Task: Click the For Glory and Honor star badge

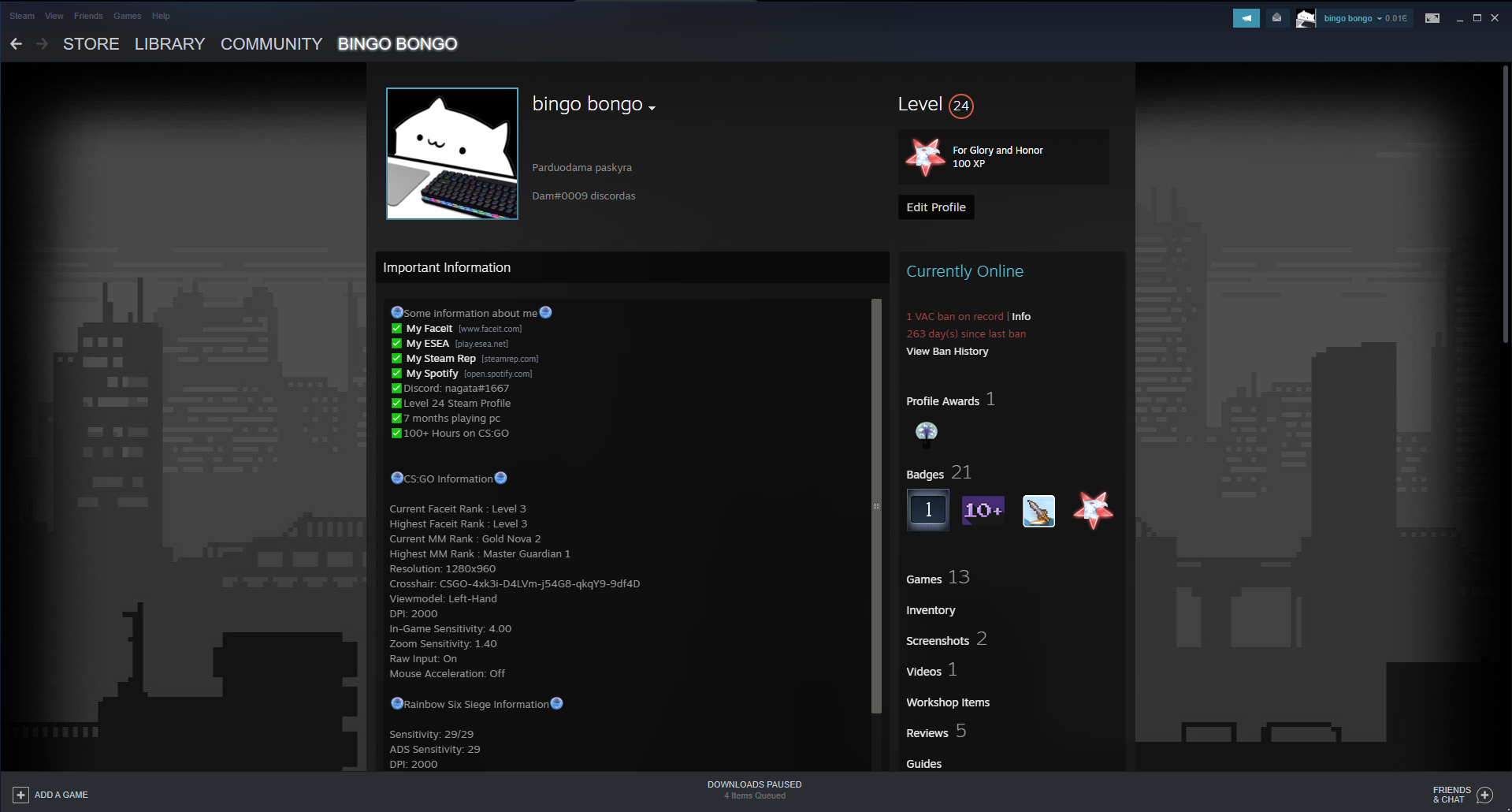Action: (925, 157)
